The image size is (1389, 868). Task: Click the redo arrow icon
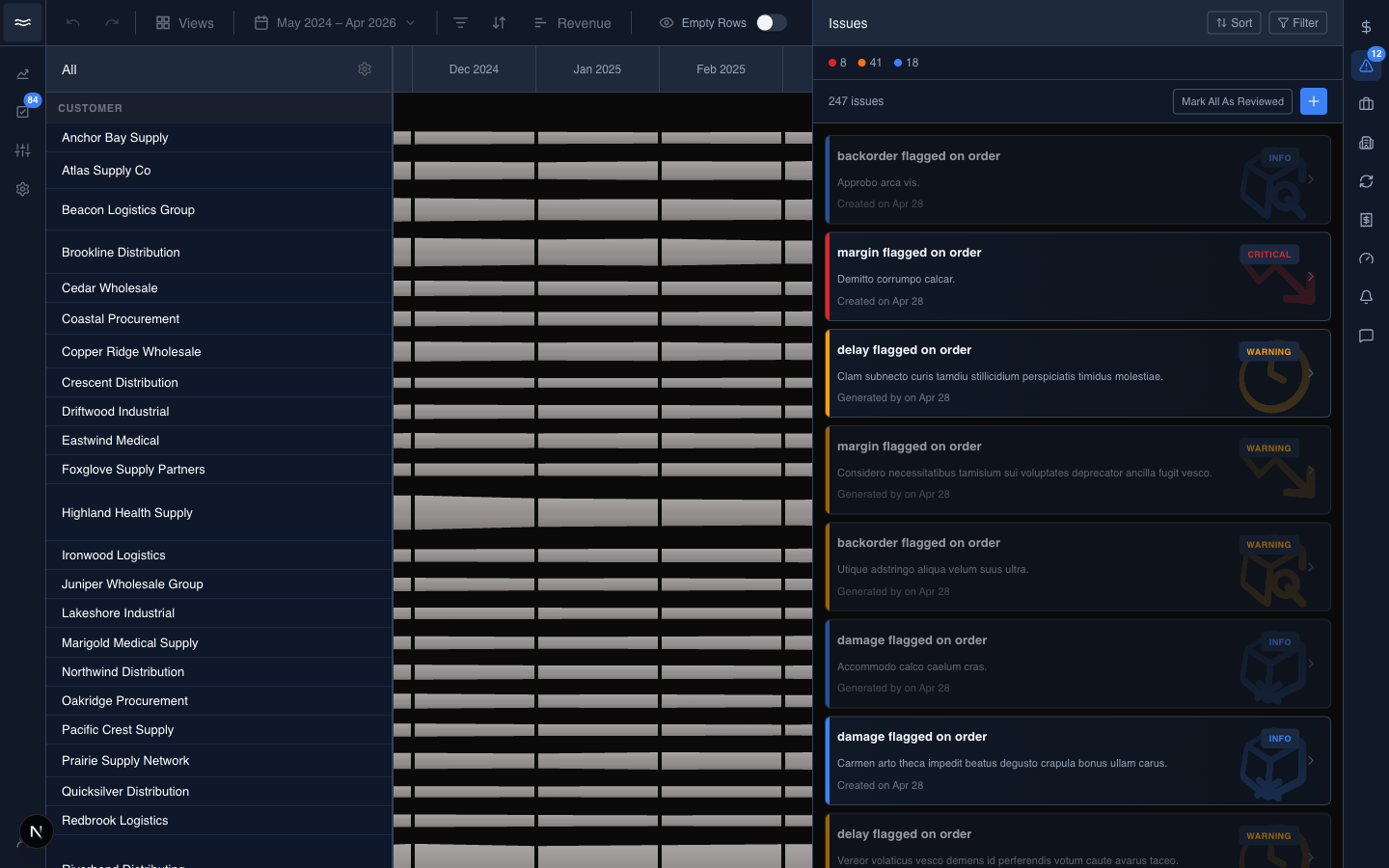(x=112, y=23)
